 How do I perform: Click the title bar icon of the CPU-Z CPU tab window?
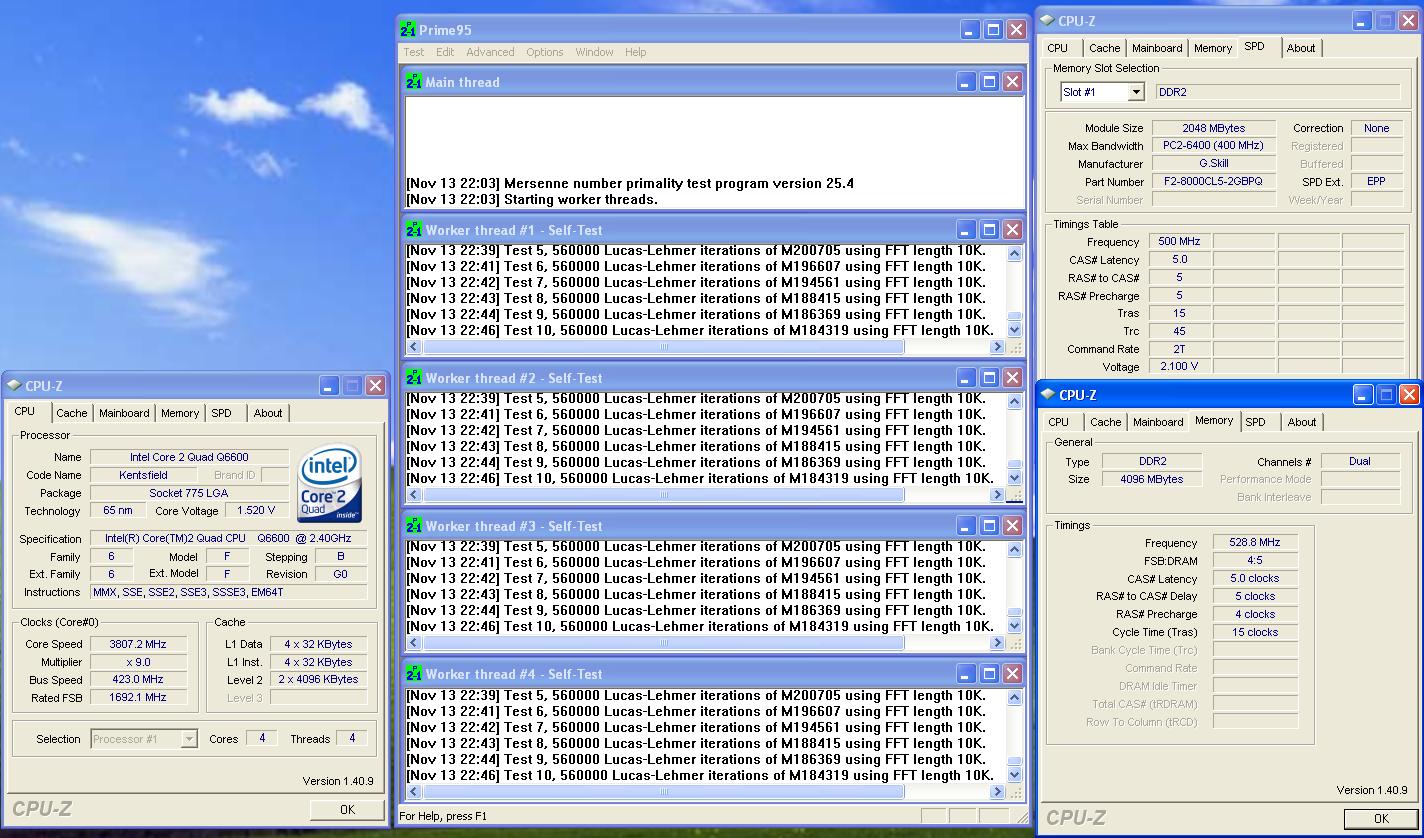pyautogui.click(x=14, y=386)
